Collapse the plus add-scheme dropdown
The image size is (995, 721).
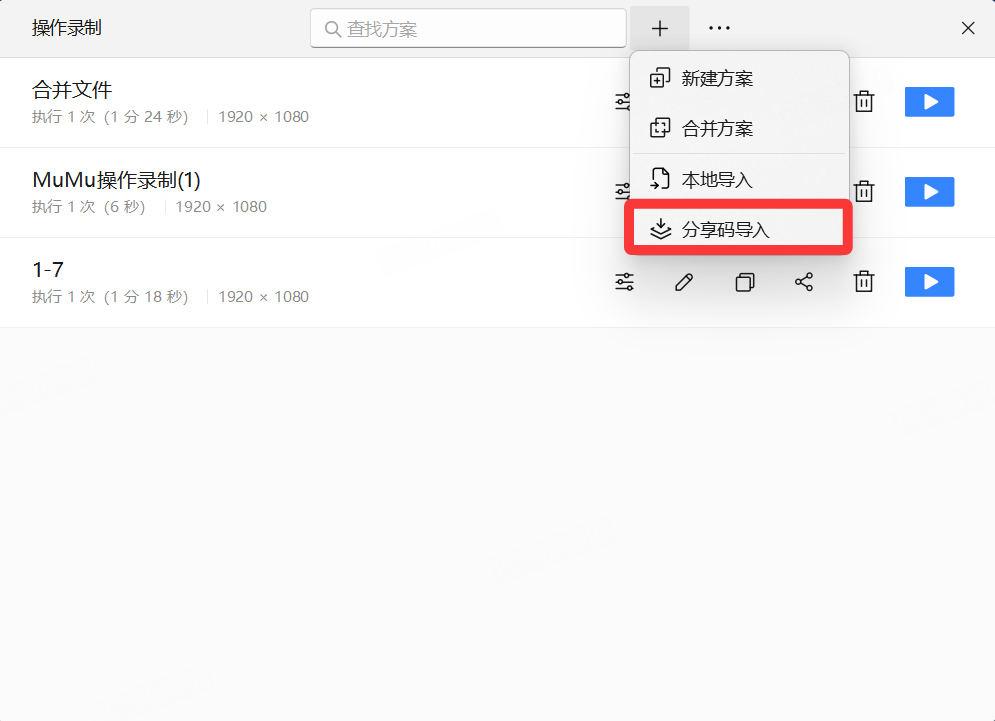(x=660, y=29)
